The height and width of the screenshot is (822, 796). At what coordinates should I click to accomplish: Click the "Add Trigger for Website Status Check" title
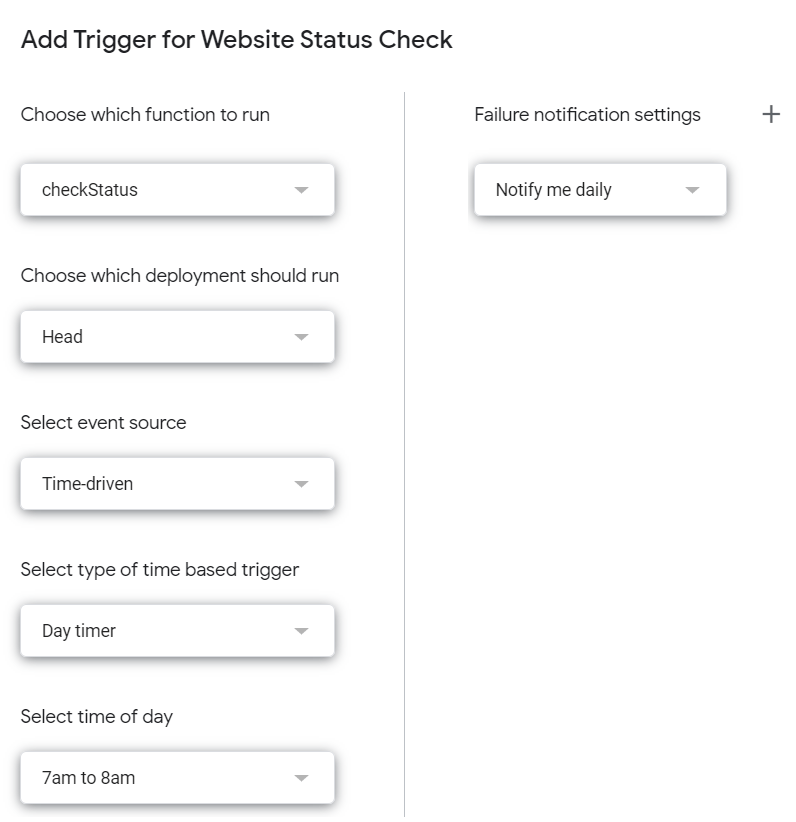(x=237, y=40)
